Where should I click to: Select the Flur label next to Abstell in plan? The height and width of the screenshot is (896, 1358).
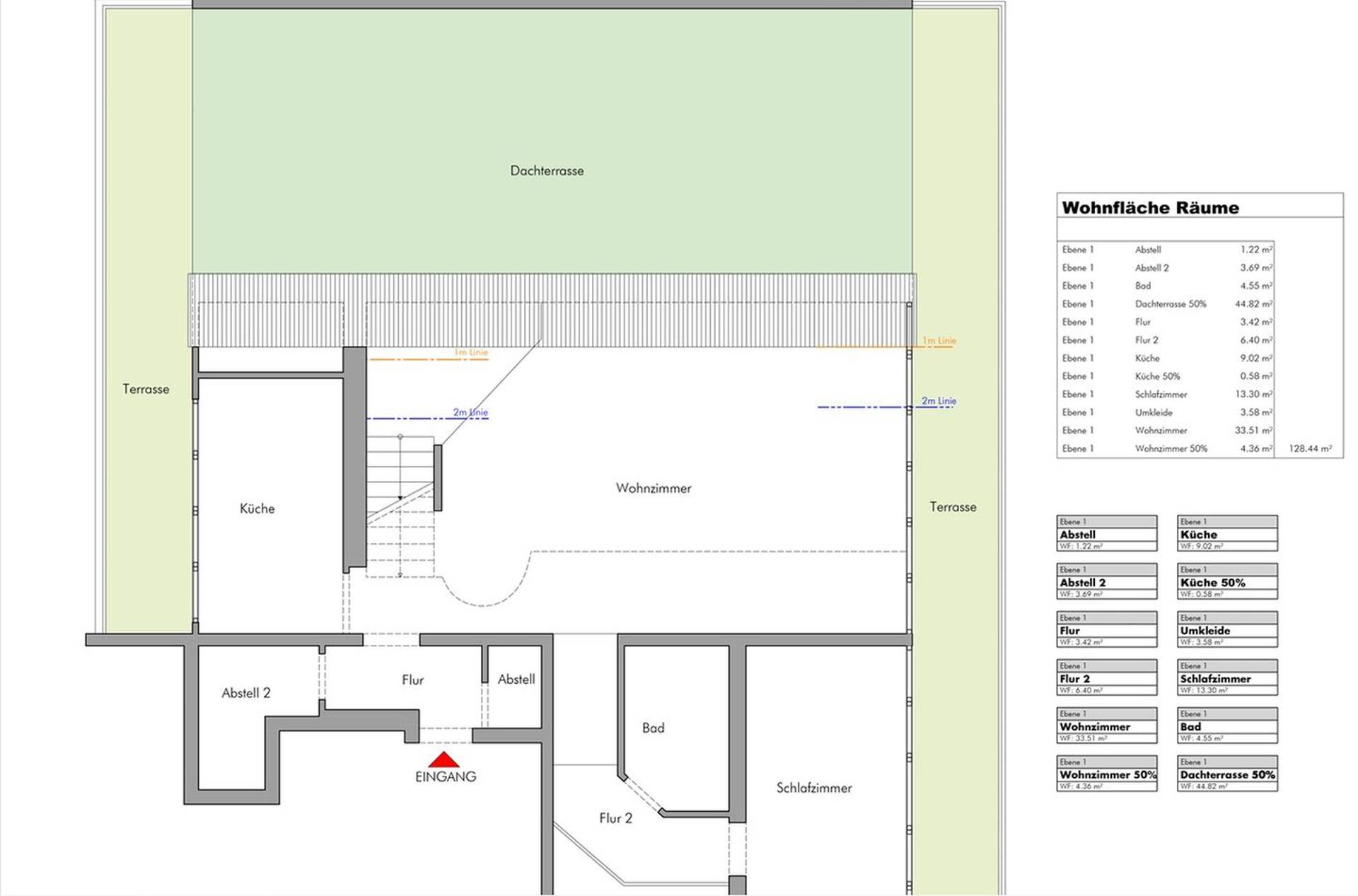[412, 680]
